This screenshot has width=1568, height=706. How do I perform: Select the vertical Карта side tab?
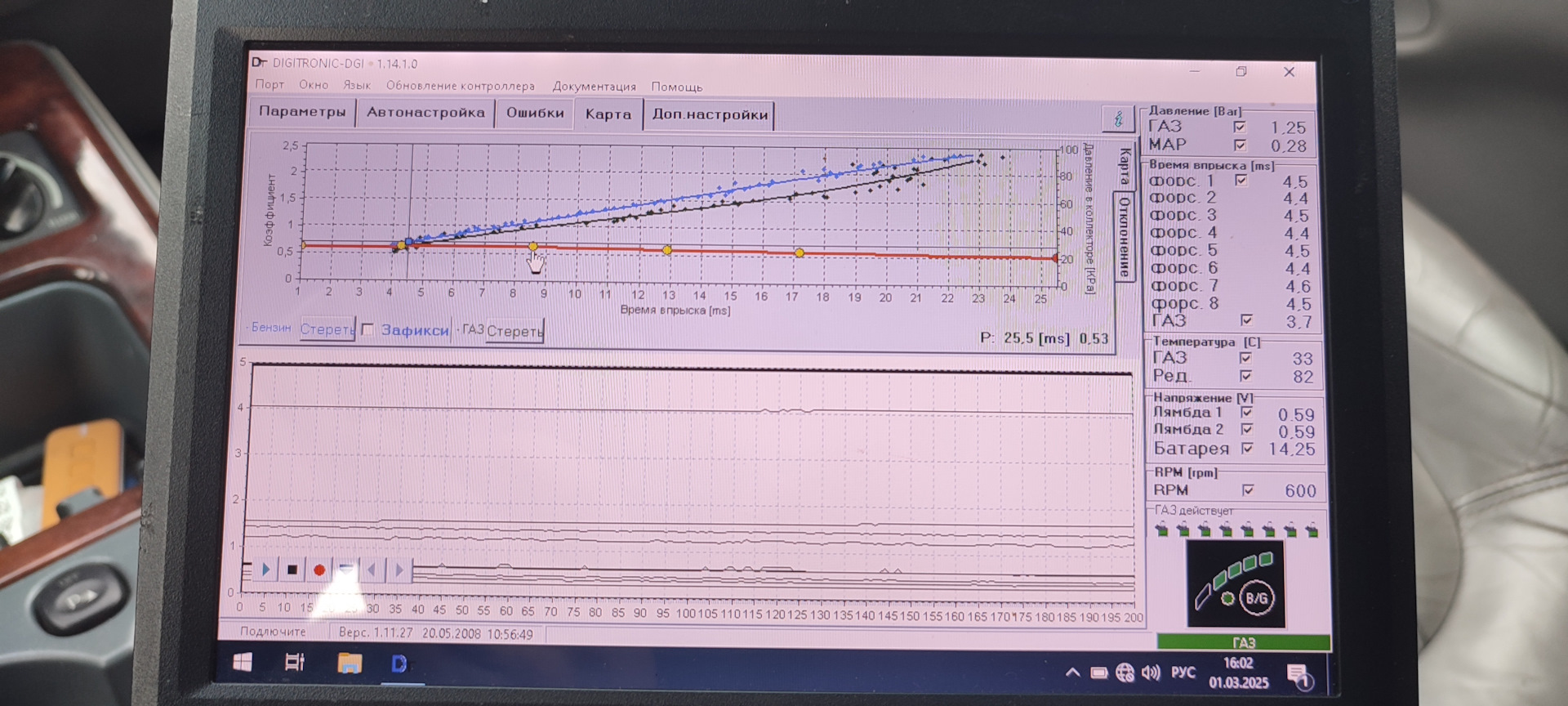(x=1125, y=166)
